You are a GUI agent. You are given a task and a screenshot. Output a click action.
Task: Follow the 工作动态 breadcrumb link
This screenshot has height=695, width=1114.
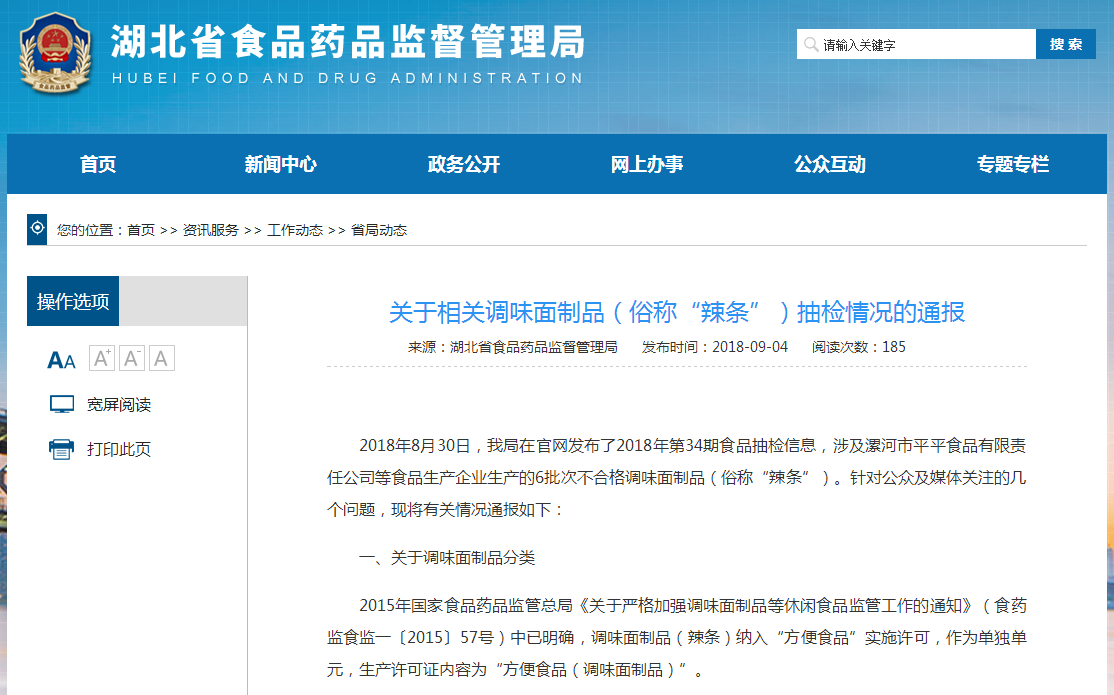[x=295, y=230]
